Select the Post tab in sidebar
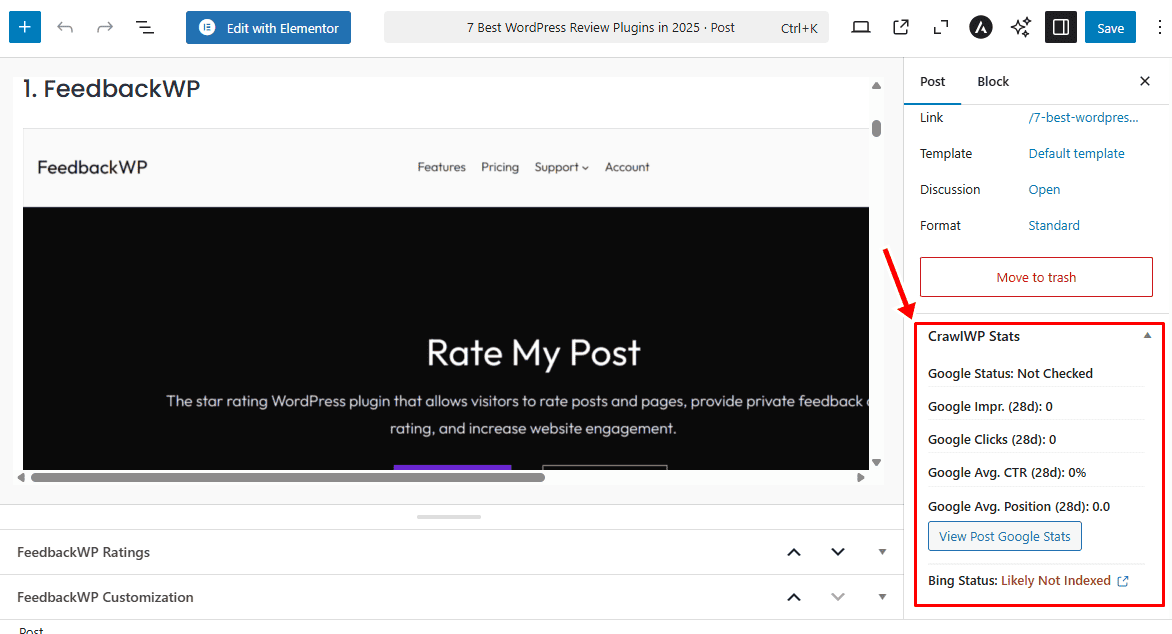1172x634 pixels. tap(932, 81)
